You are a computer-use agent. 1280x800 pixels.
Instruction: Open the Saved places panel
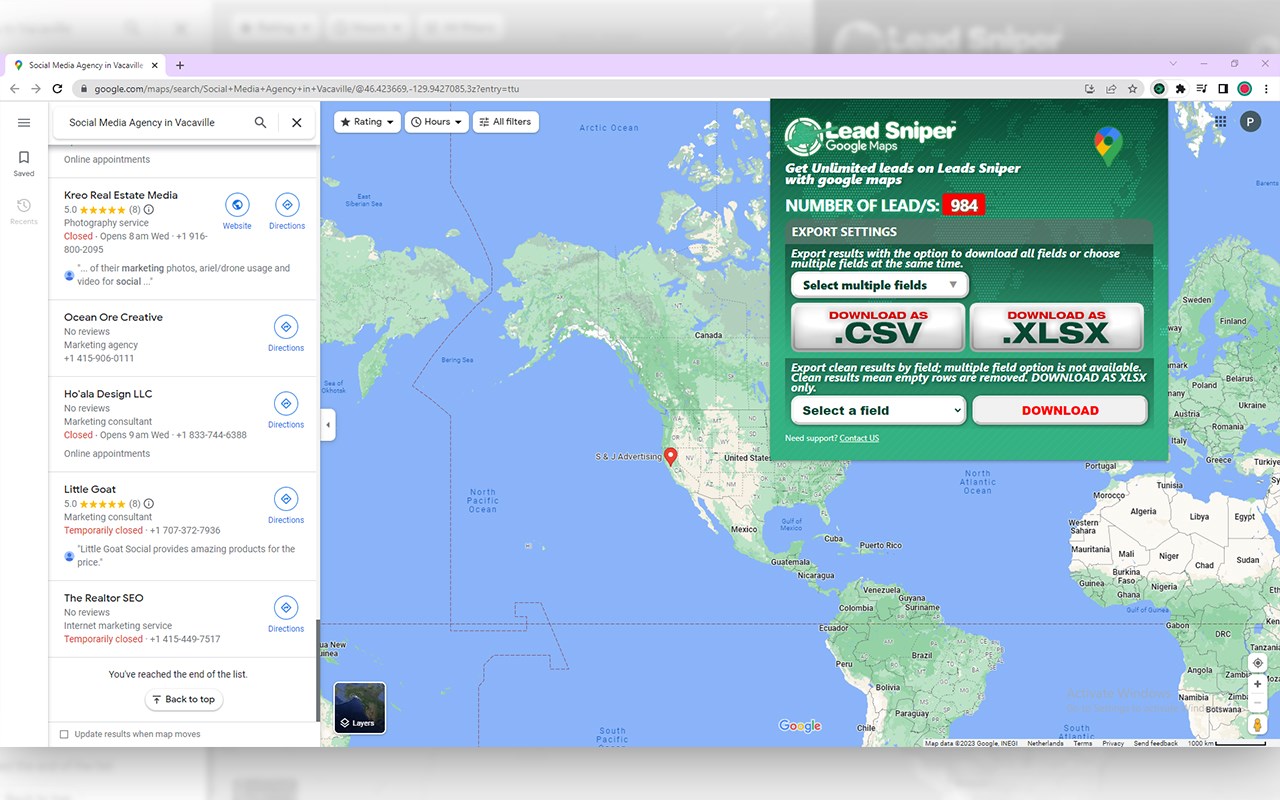[24, 163]
